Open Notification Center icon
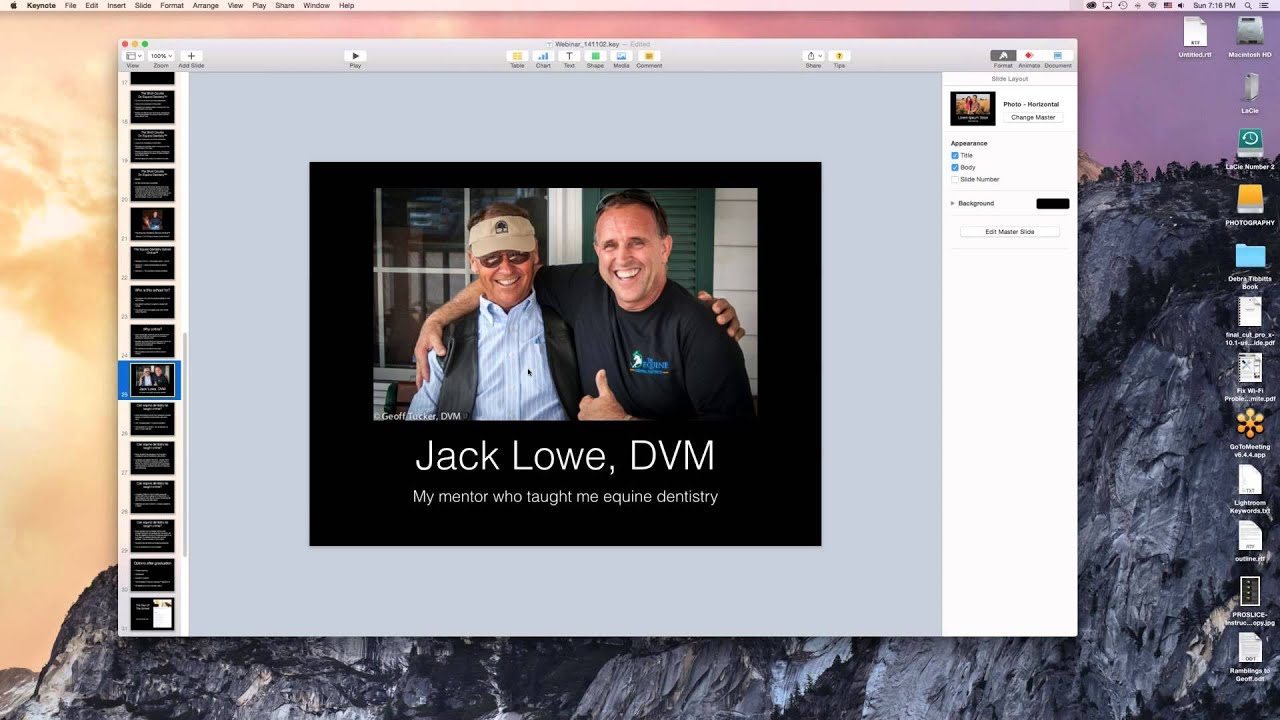The image size is (1280, 720). tap(1266, 5)
